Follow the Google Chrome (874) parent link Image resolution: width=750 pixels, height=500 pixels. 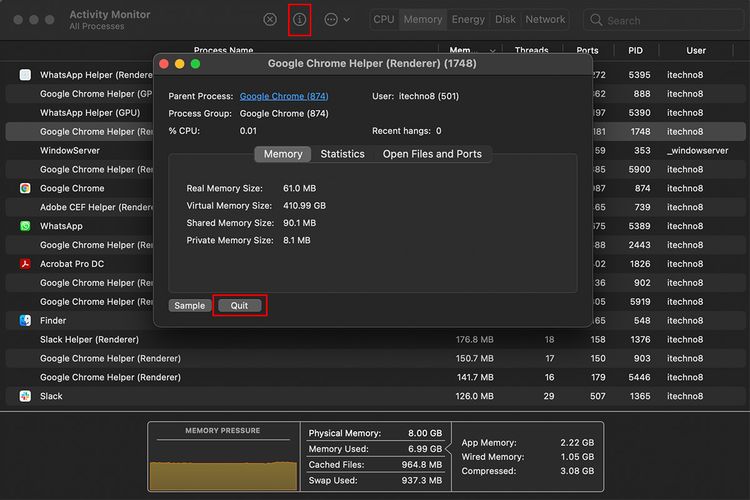284,96
